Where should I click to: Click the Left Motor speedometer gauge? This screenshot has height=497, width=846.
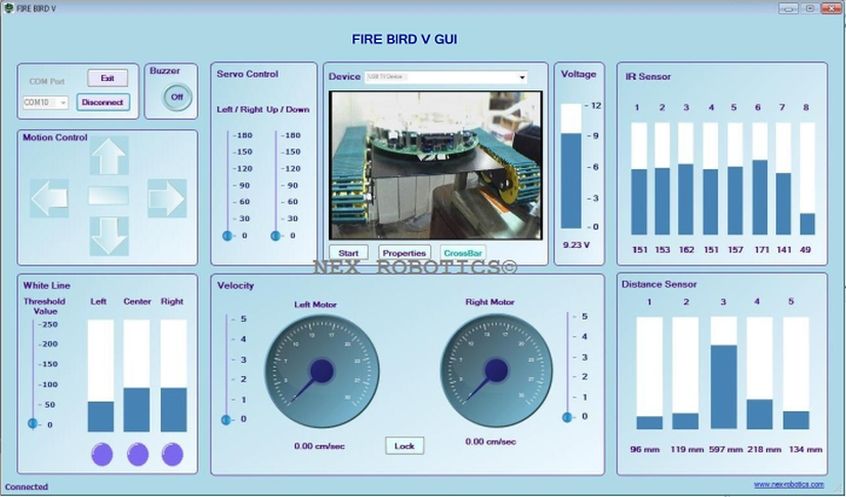click(x=322, y=371)
